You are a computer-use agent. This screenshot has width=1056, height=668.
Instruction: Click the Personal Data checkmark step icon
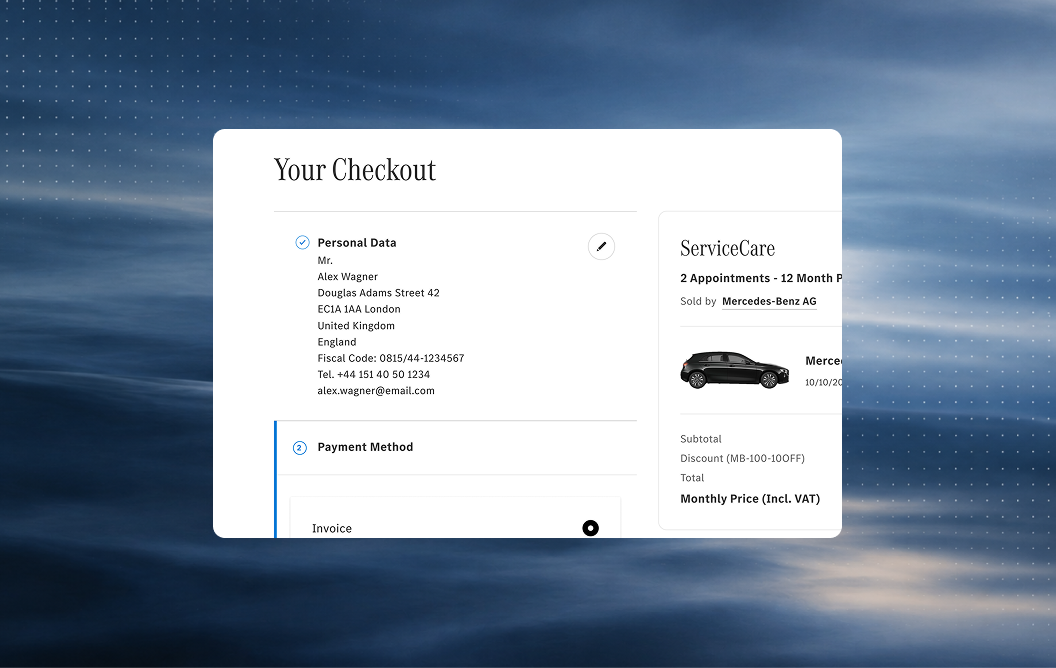point(302,242)
